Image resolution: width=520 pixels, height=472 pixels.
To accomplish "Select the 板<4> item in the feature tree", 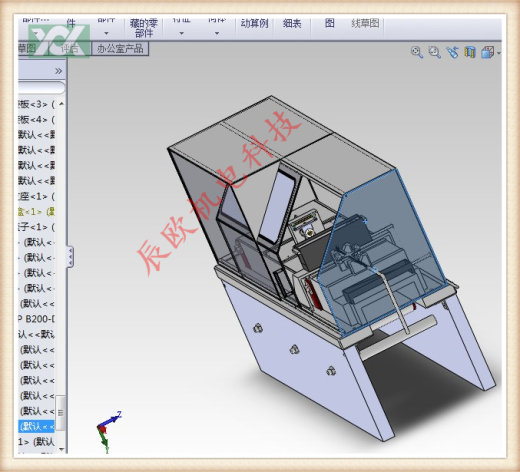I will 36,119.
